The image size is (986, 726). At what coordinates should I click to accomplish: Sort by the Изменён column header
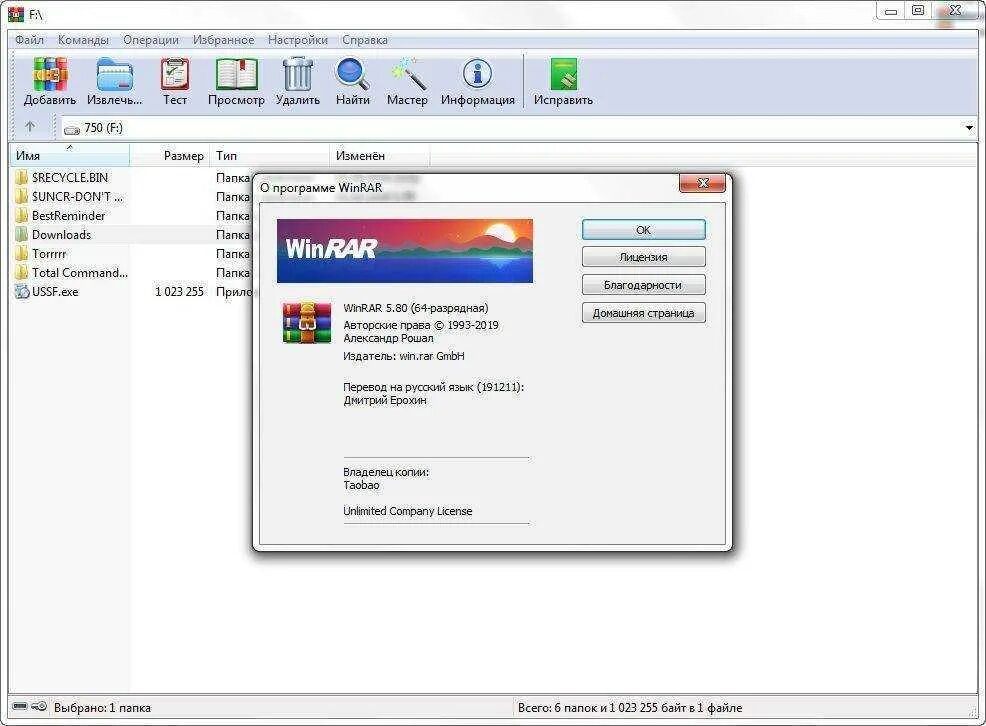click(x=380, y=155)
